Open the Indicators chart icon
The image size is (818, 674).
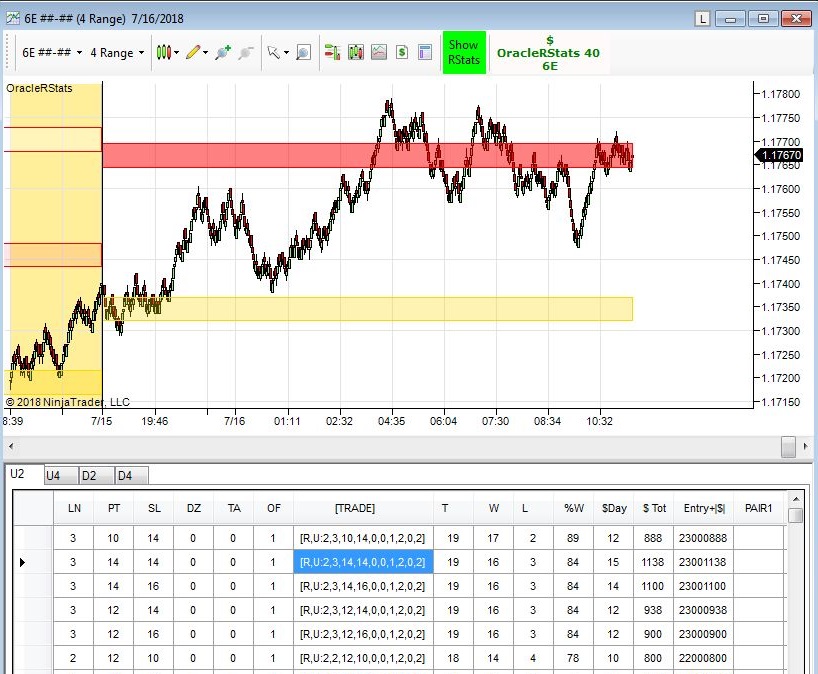(379, 52)
